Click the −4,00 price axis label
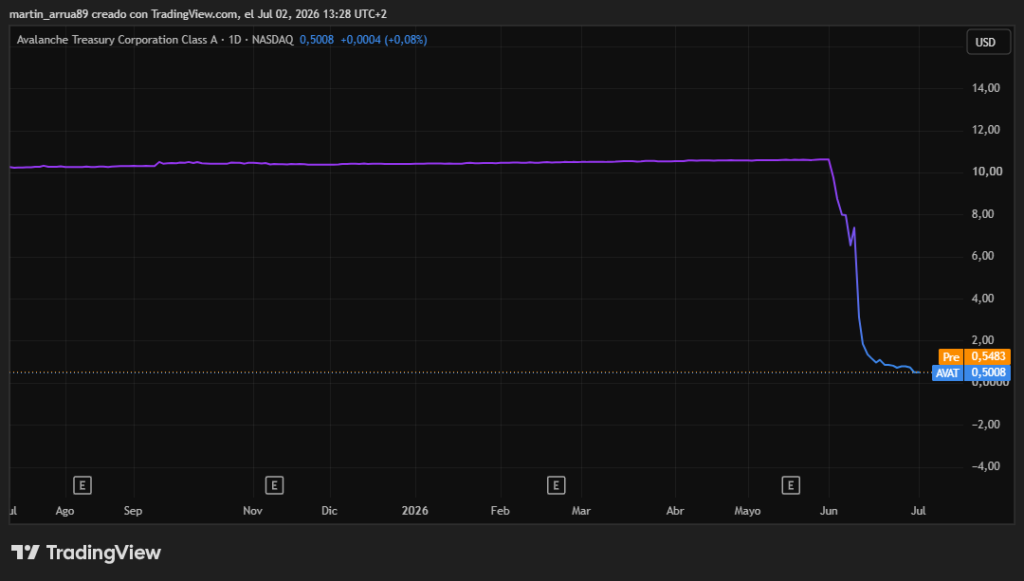 tap(986, 466)
